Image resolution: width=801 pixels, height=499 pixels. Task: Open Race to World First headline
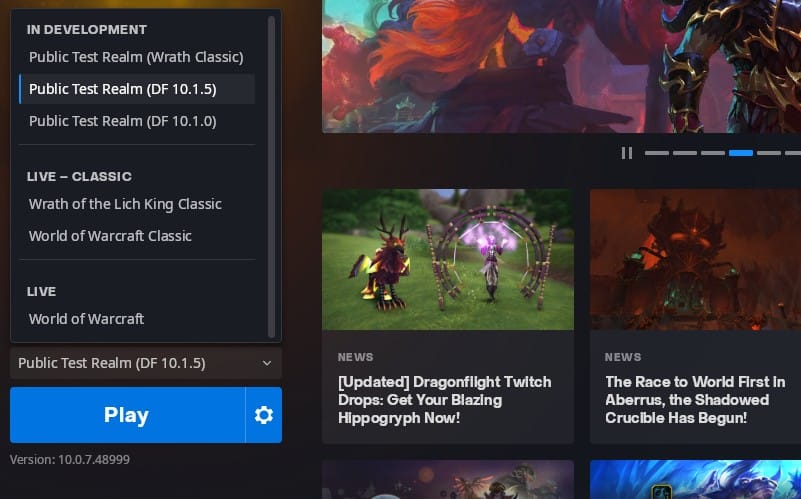click(695, 400)
